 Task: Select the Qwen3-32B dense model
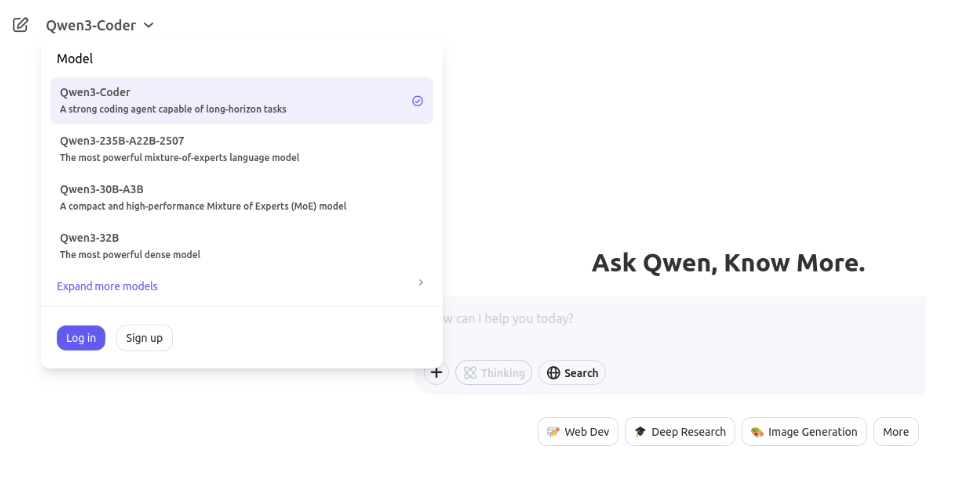point(242,246)
